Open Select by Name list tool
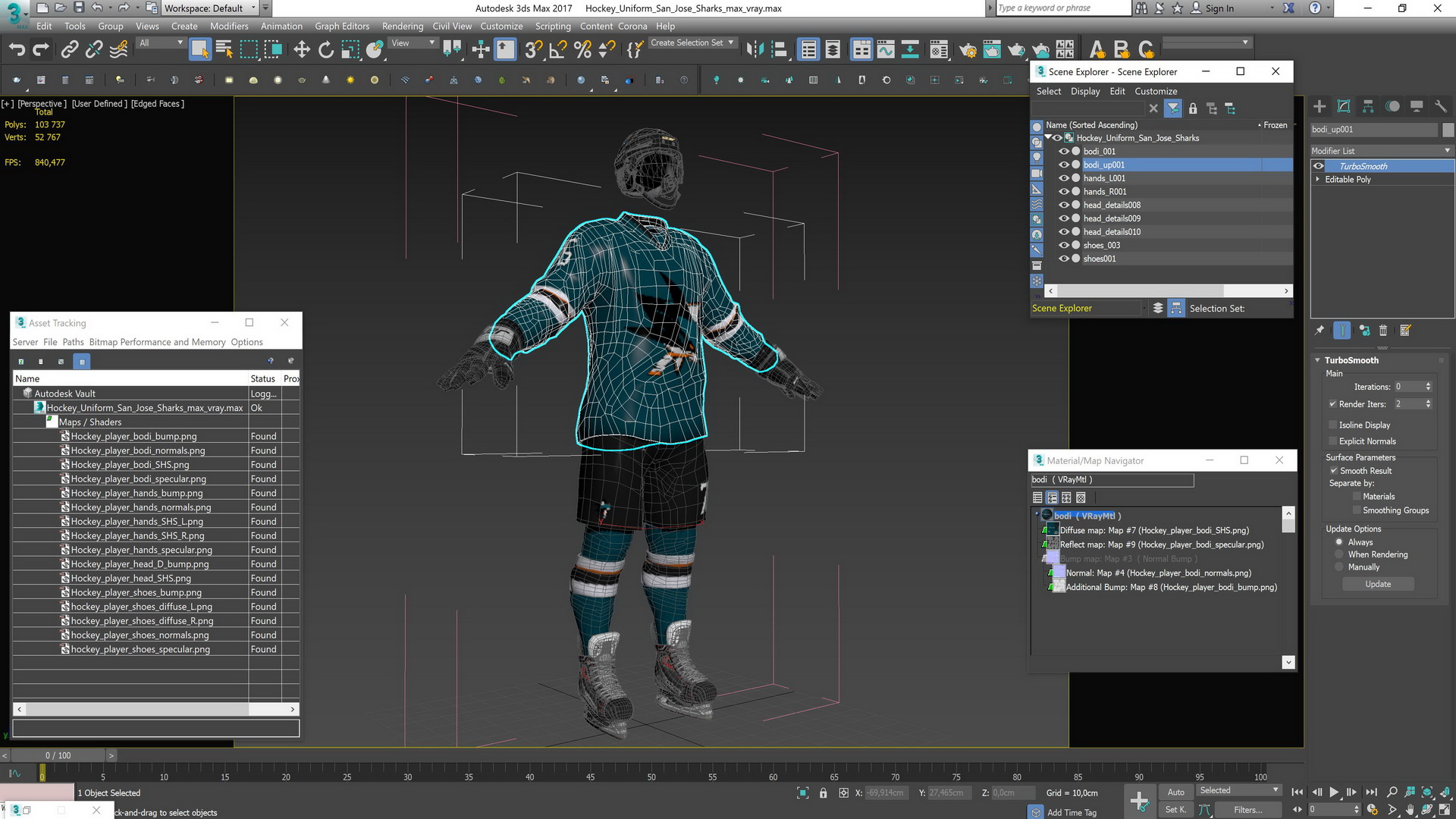This screenshot has height=819, width=1456. tap(224, 50)
